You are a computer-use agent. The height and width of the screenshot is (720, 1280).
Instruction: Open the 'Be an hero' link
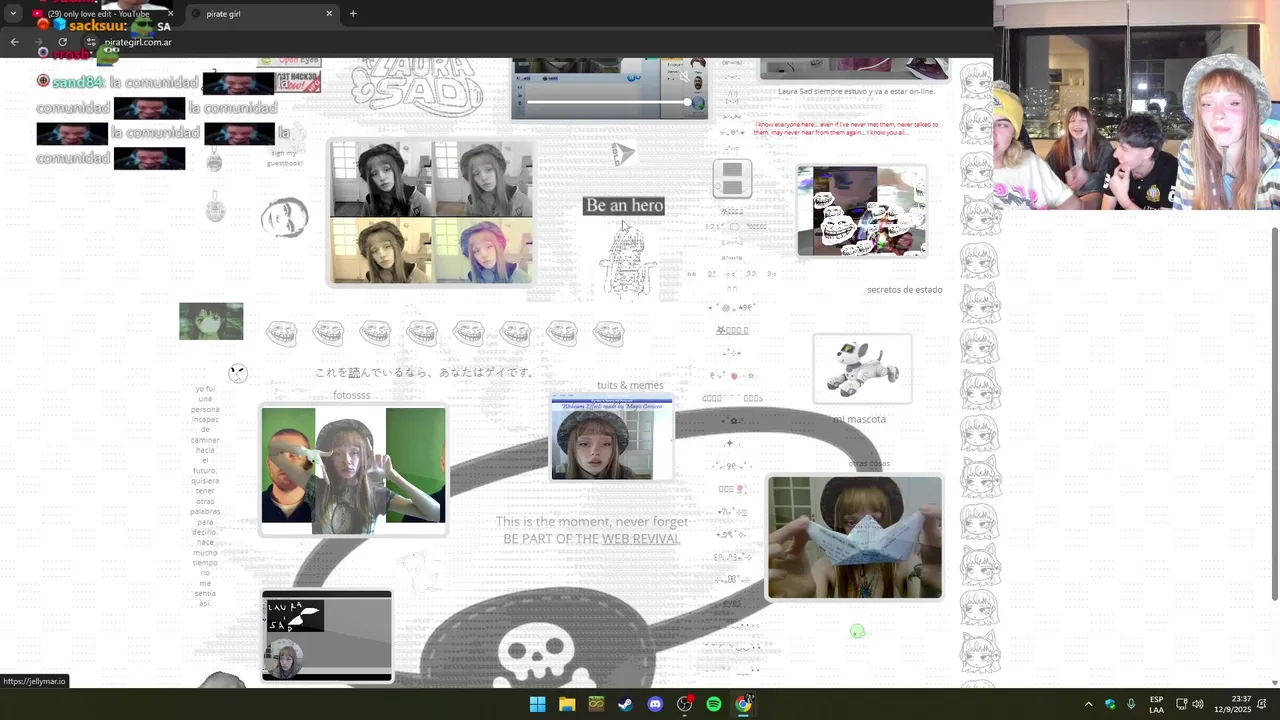[624, 205]
